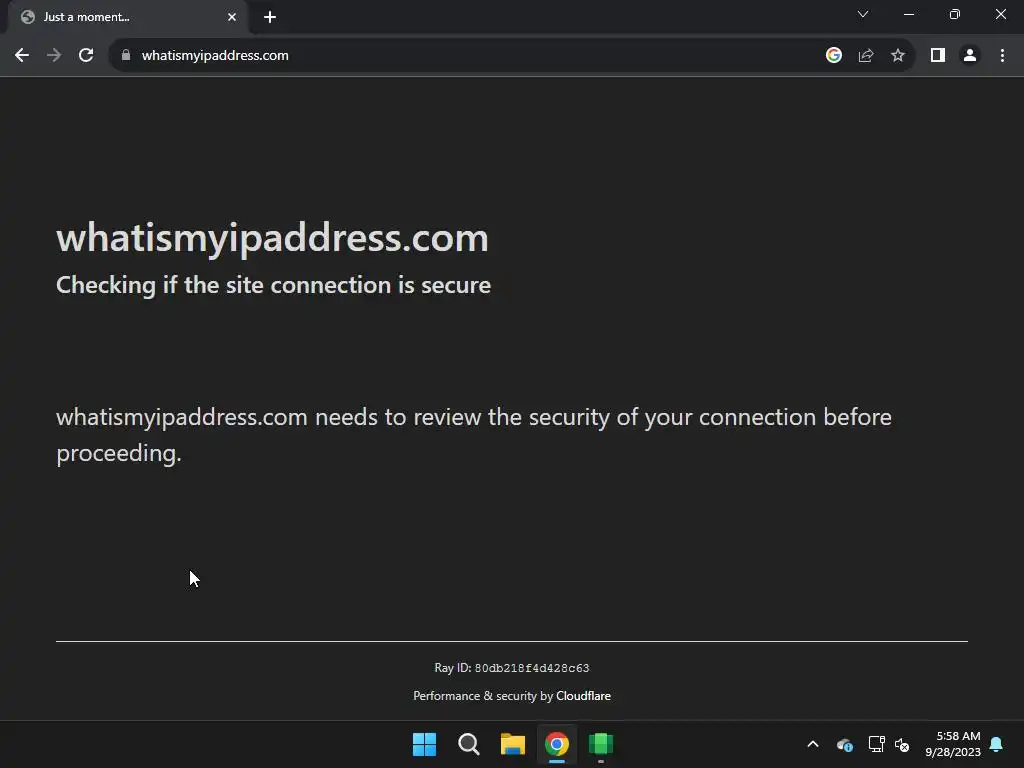Open the Cloudflare link

(x=583, y=696)
